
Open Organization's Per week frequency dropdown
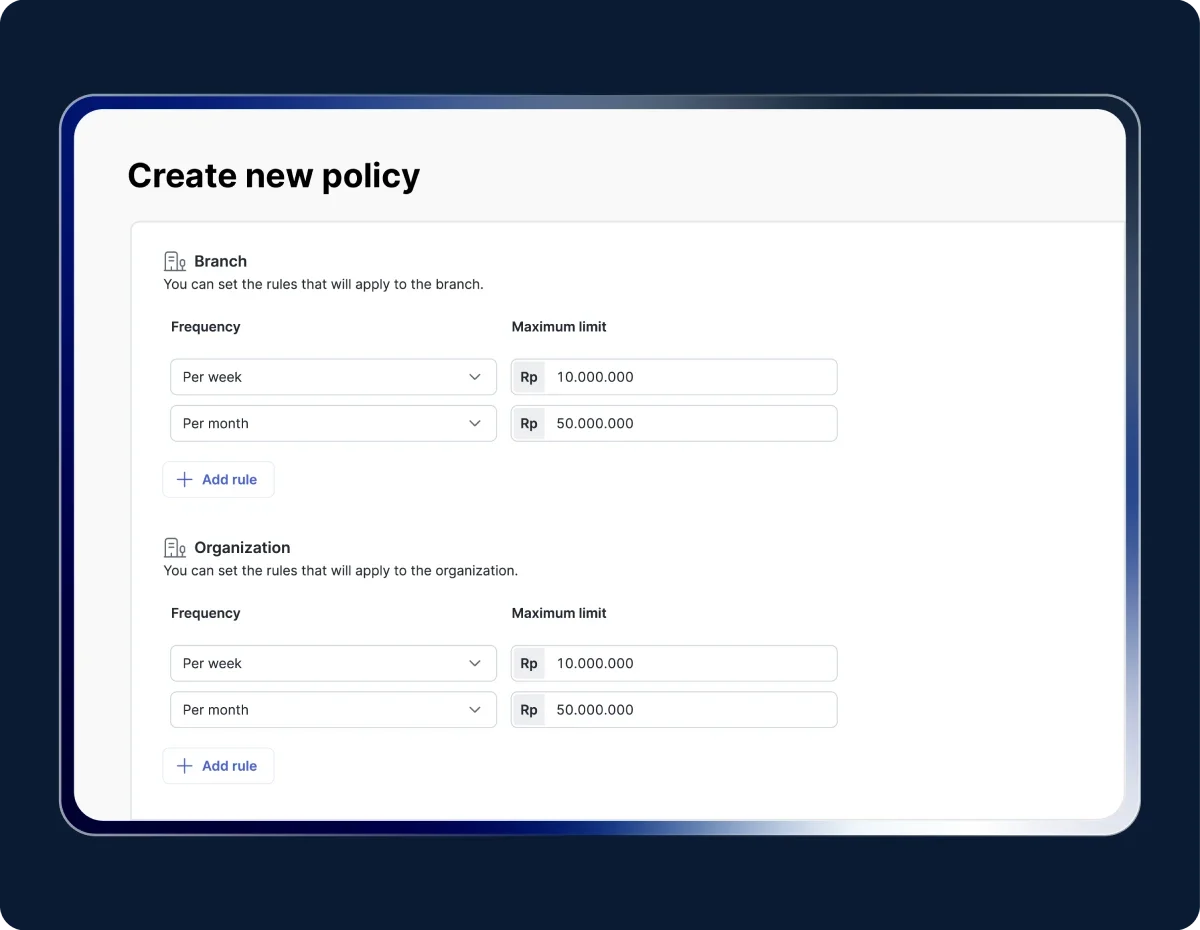point(333,663)
